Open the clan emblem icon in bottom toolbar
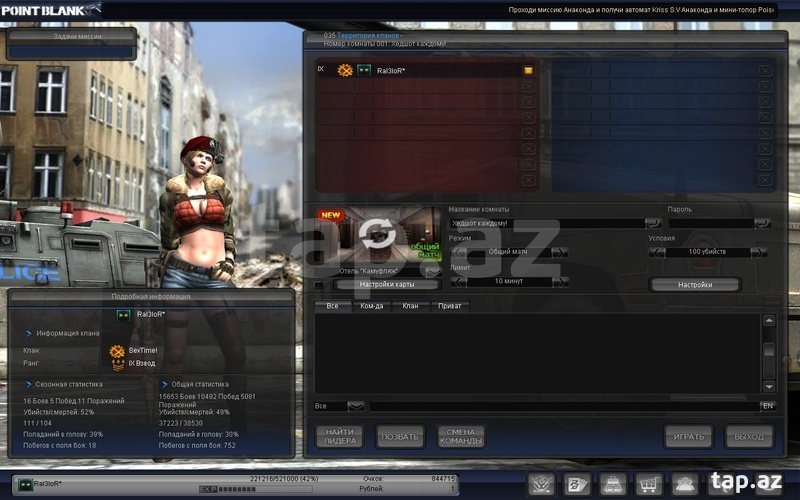Screen dimensions: 800x500 [541, 483]
